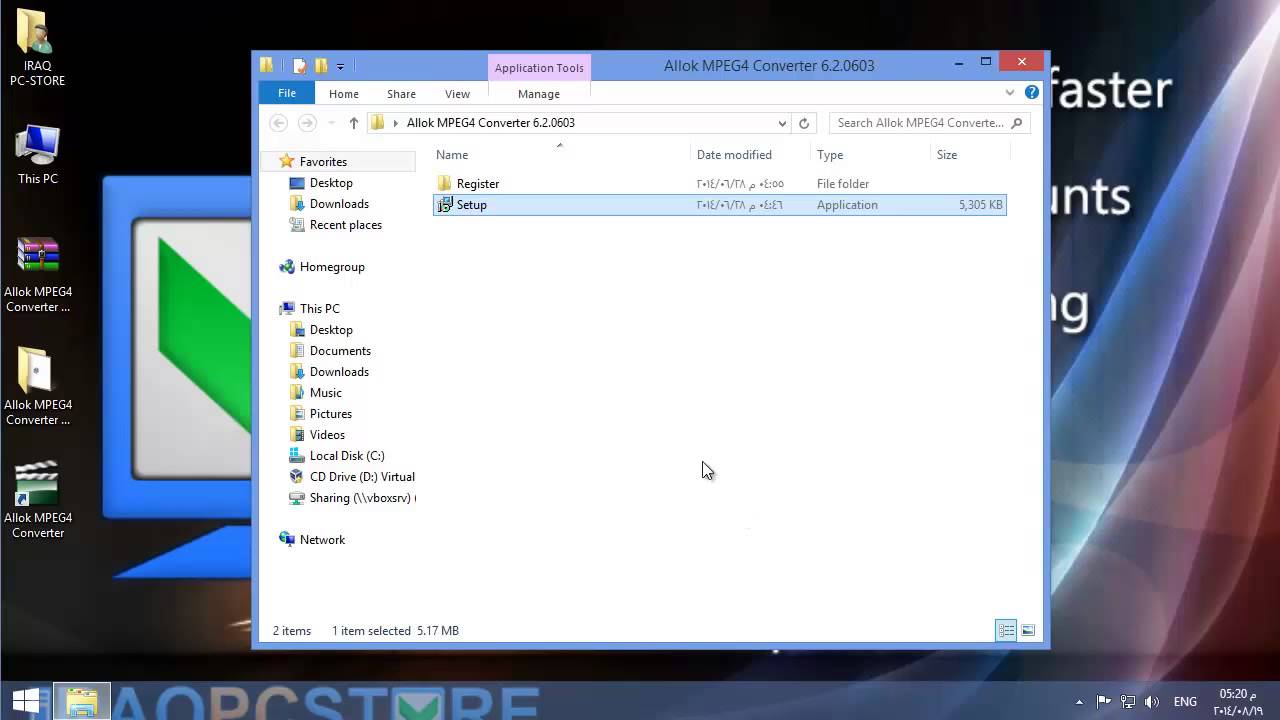This screenshot has height=720, width=1280.
Task: Show hidden tray icons arrow
Action: click(x=1078, y=702)
